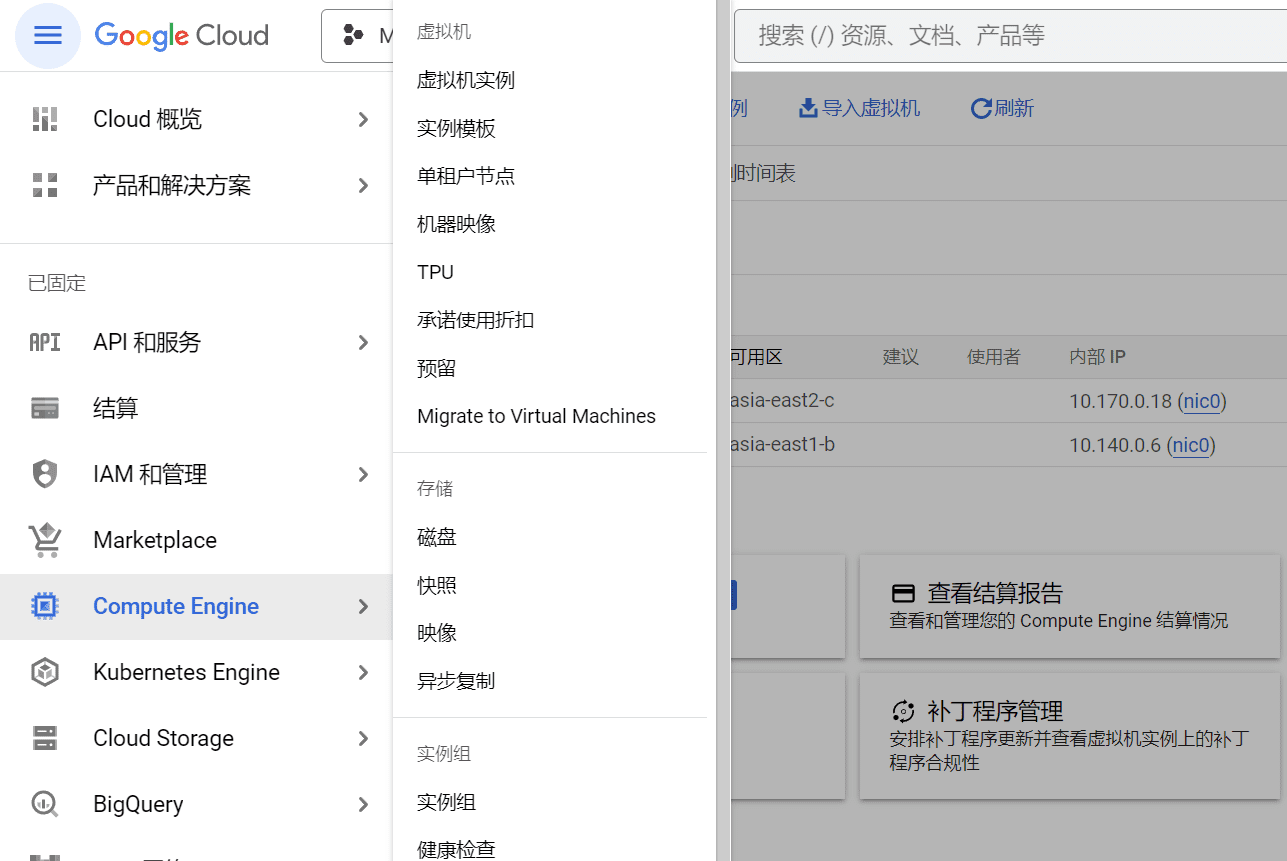Expand the IAM 和管理 submenu chevron

point(362,474)
